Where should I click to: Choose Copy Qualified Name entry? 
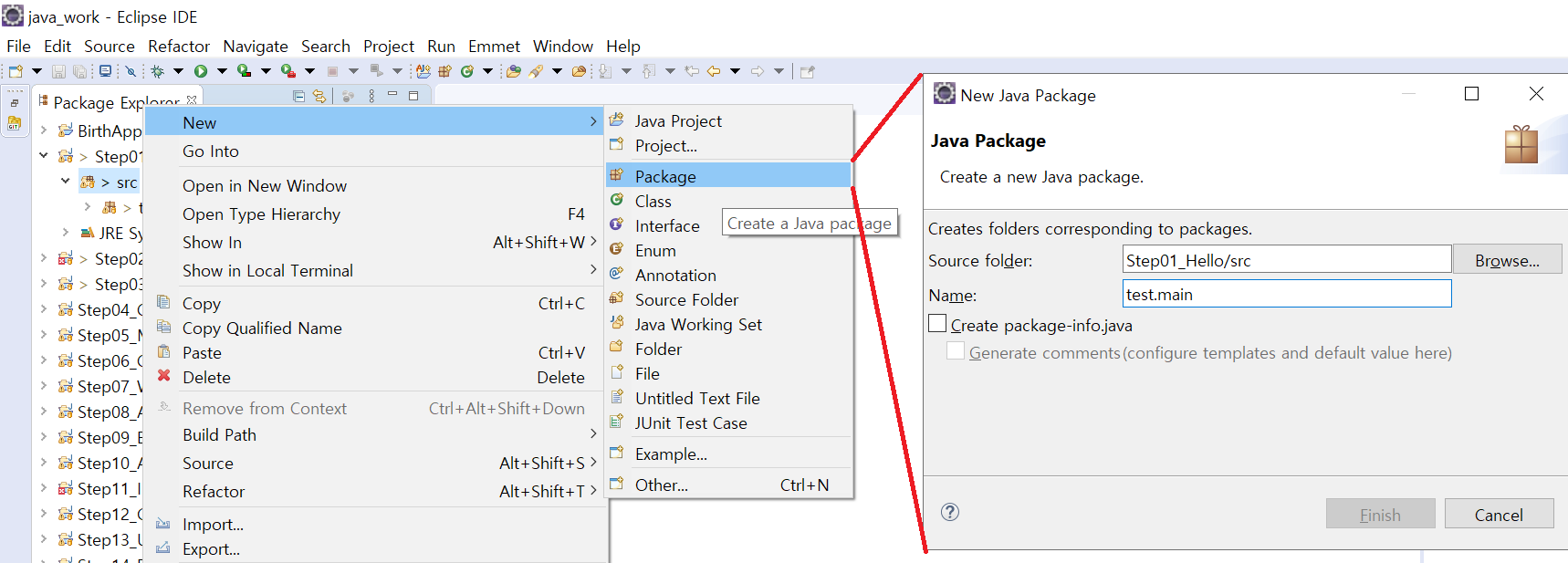(374, 328)
